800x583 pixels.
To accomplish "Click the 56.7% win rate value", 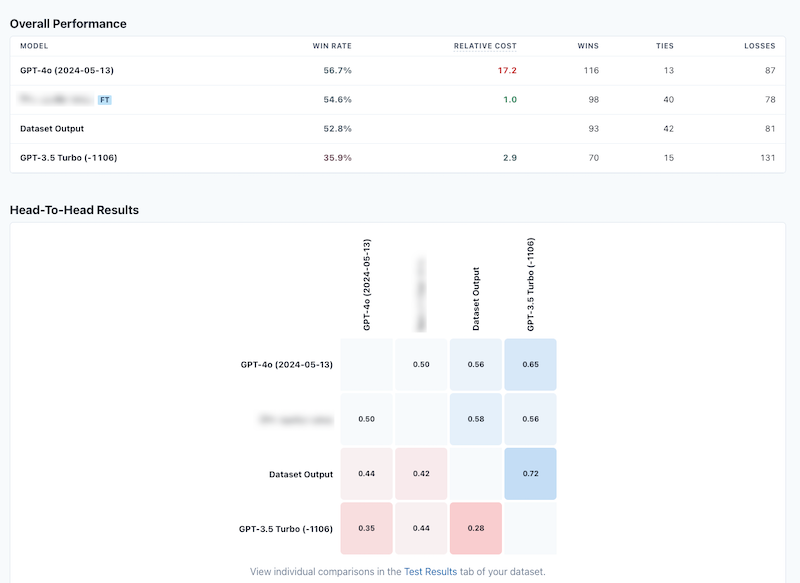I will click(337, 71).
